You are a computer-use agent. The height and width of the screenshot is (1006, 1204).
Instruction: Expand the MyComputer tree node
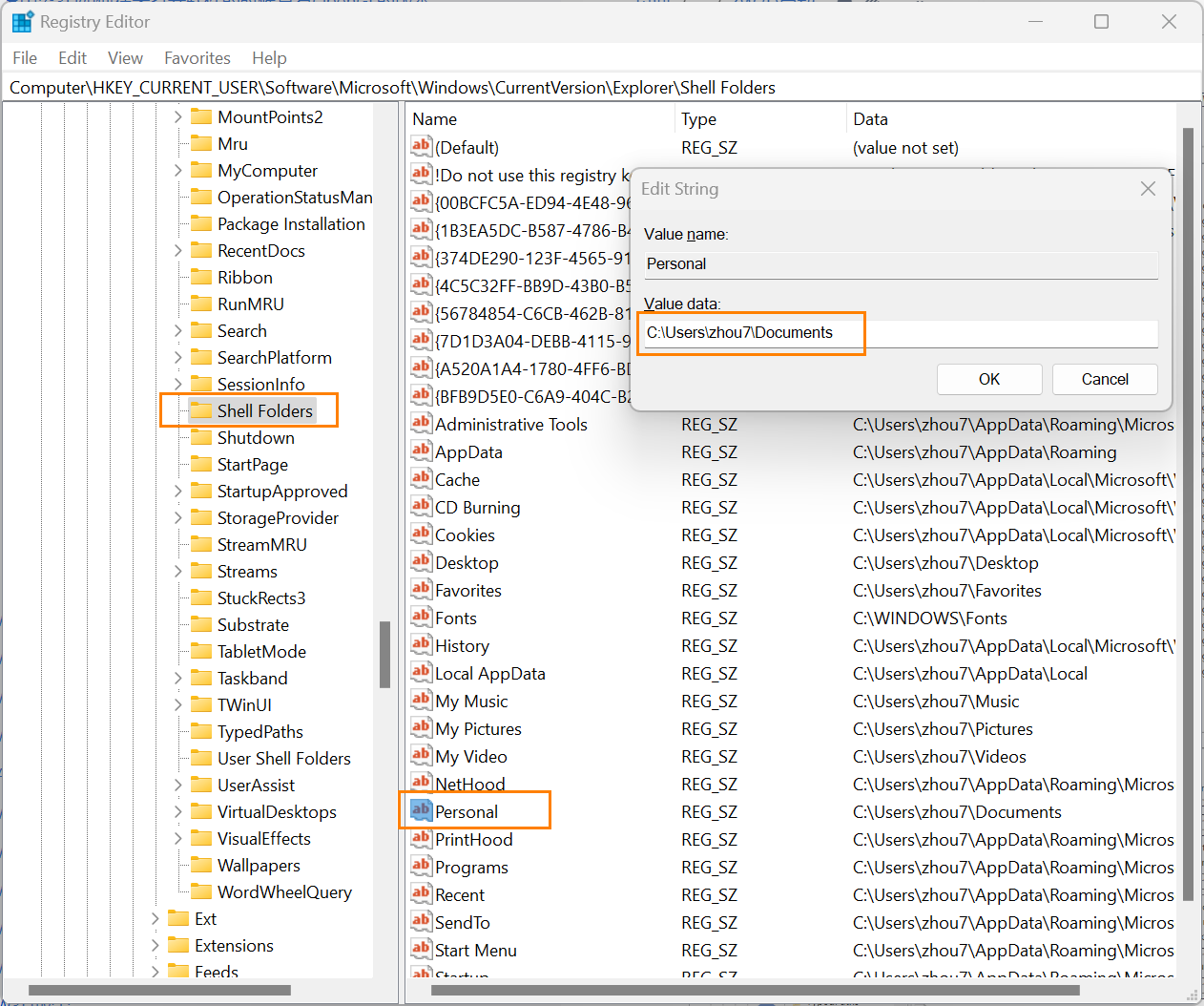[178, 171]
